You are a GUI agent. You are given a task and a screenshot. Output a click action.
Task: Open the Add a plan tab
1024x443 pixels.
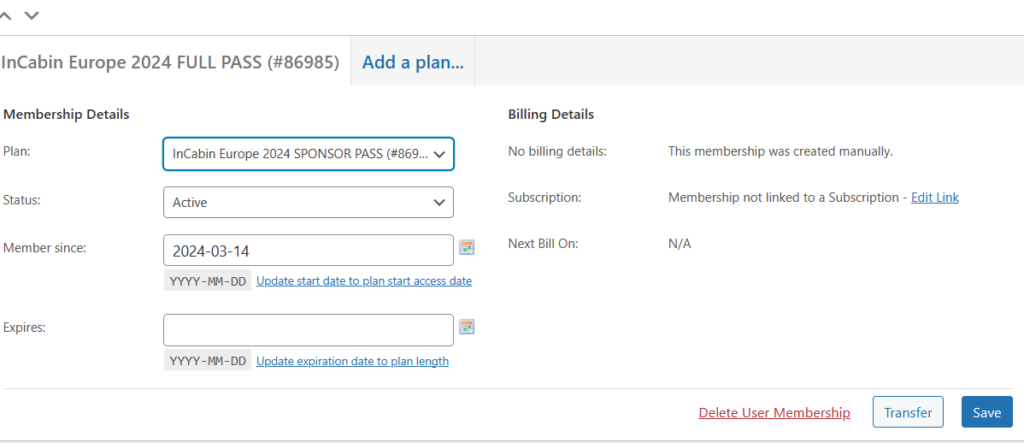coord(412,62)
